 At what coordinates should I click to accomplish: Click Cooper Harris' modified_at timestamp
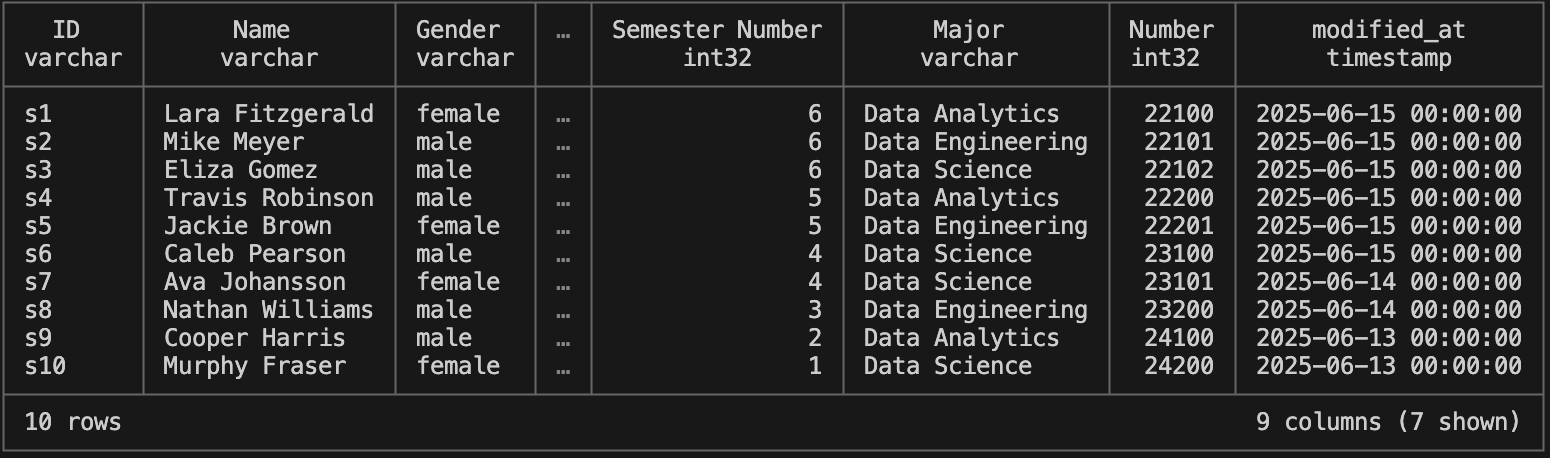point(1388,338)
